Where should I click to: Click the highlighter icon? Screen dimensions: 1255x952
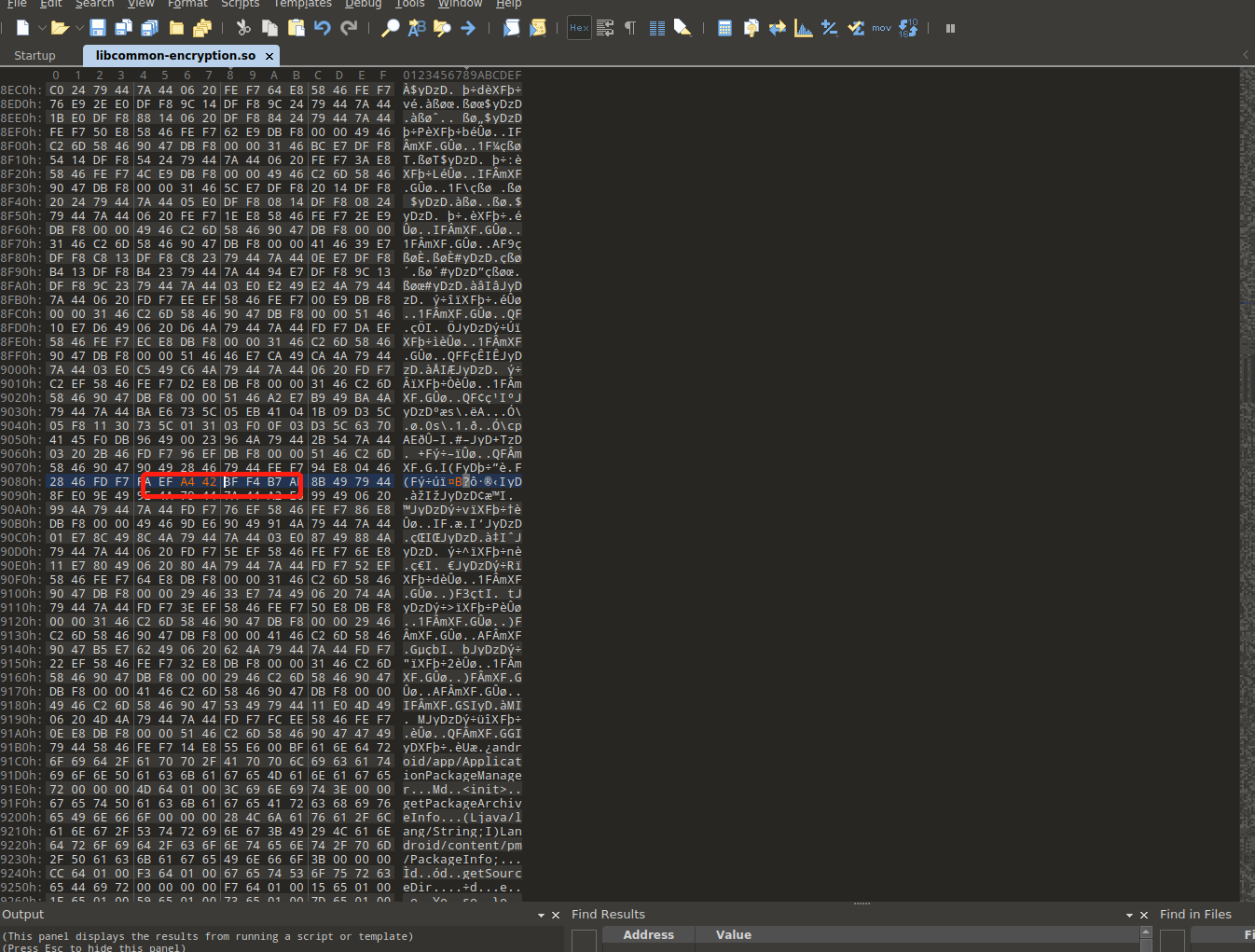(683, 28)
